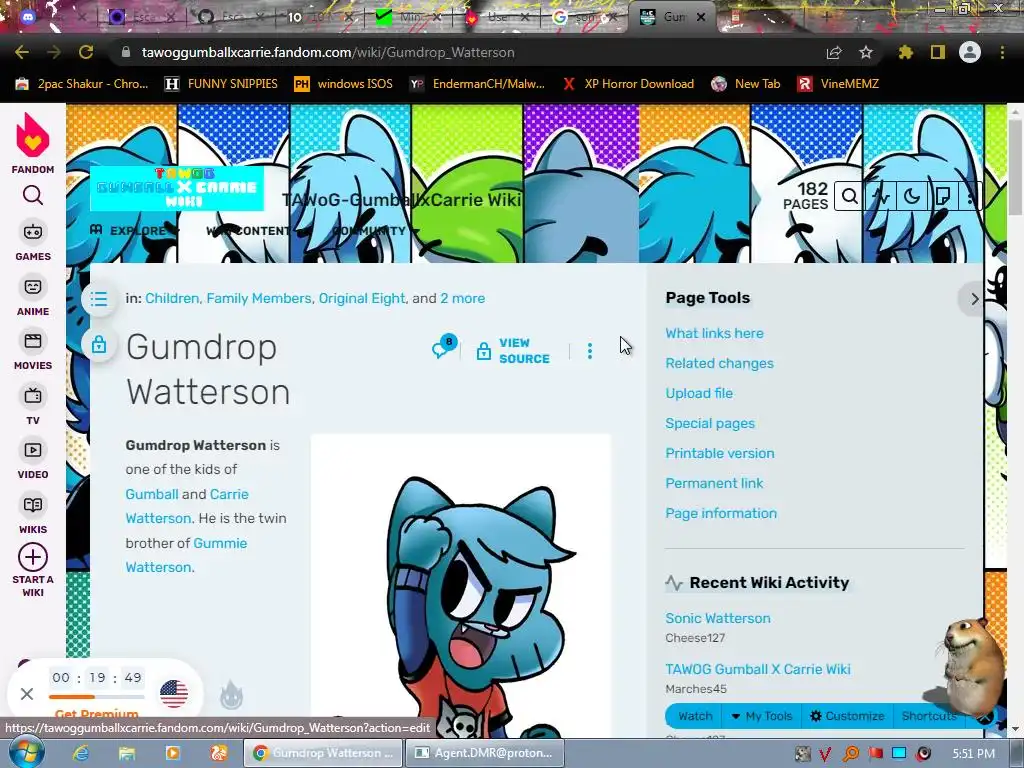Expand the Explore wiki menu
The height and width of the screenshot is (768, 1024).
pyautogui.click(x=135, y=231)
